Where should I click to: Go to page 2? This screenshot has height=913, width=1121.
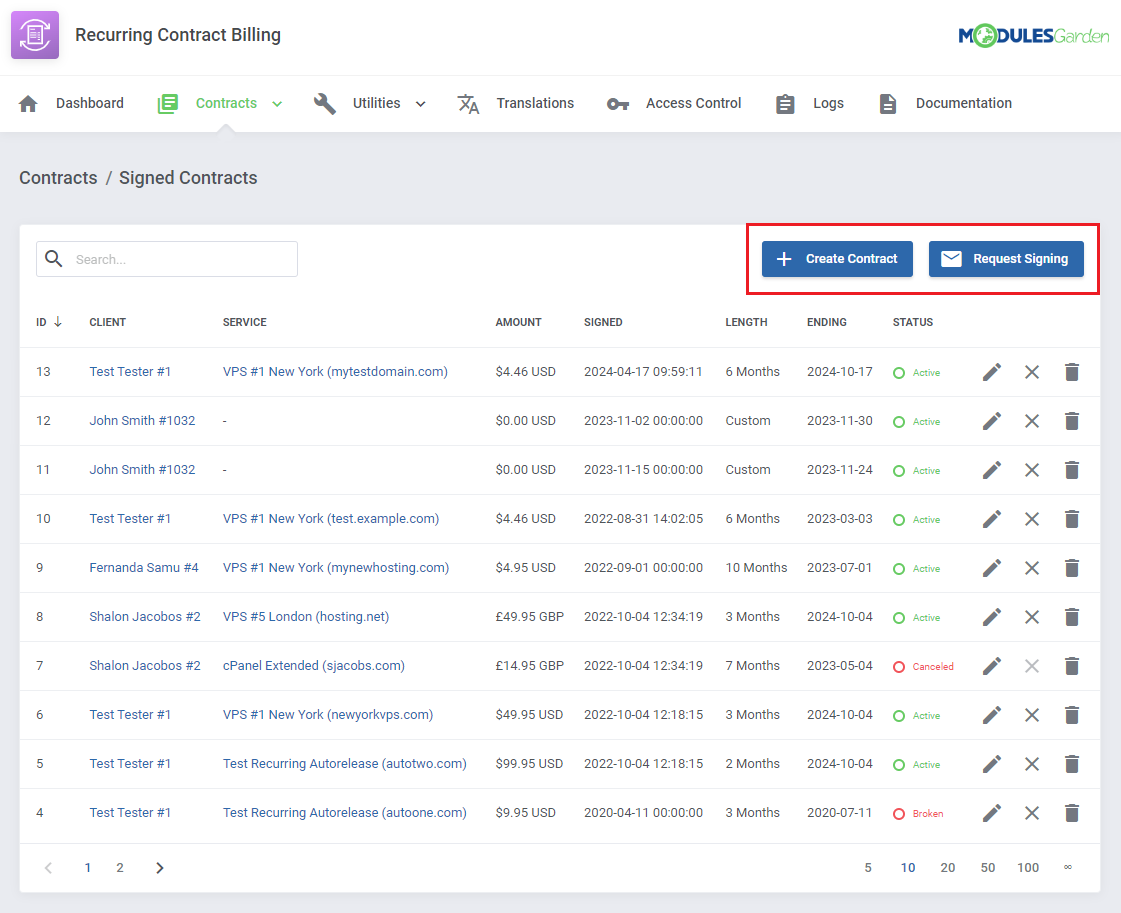point(120,867)
